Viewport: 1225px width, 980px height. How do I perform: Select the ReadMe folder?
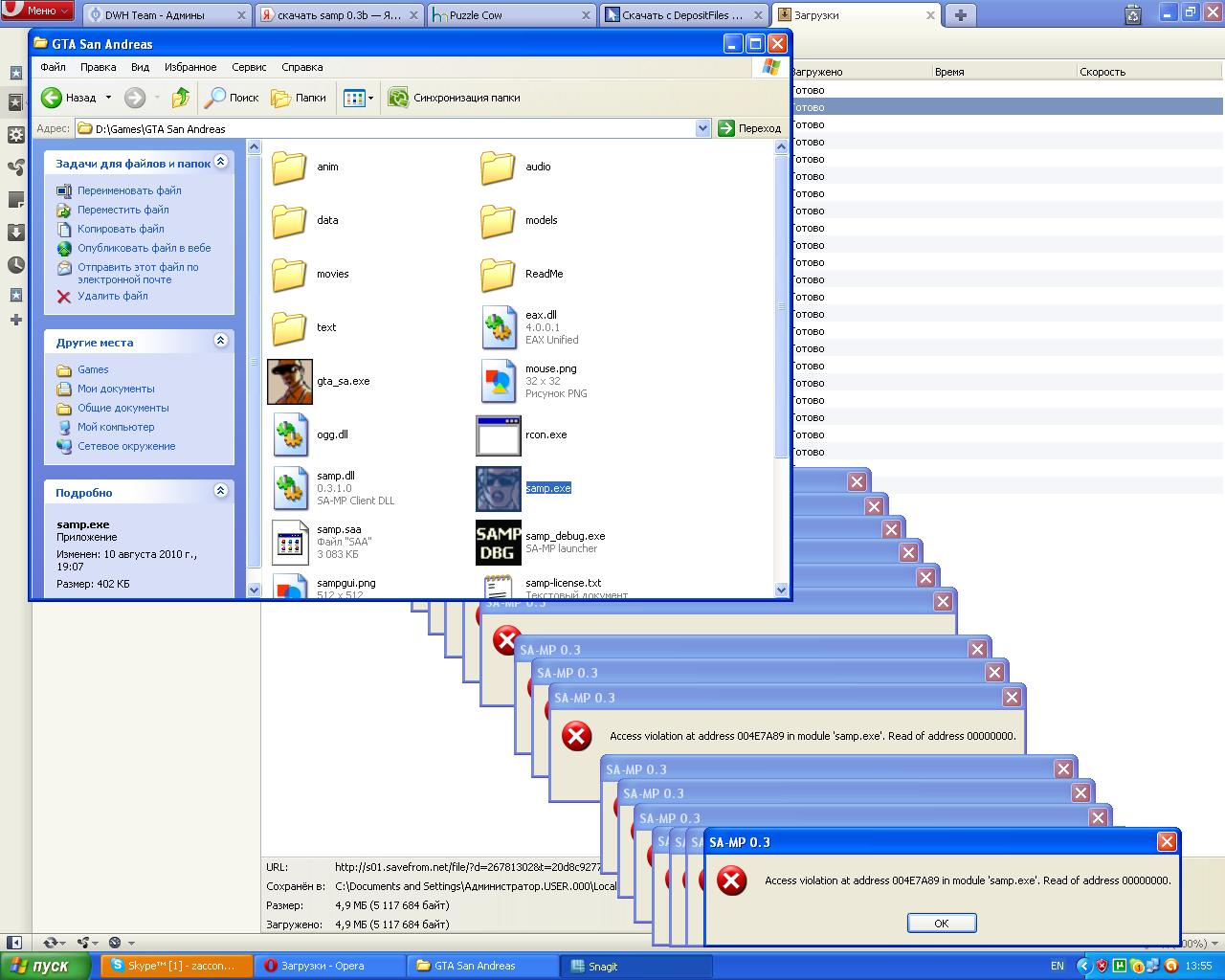[498, 274]
